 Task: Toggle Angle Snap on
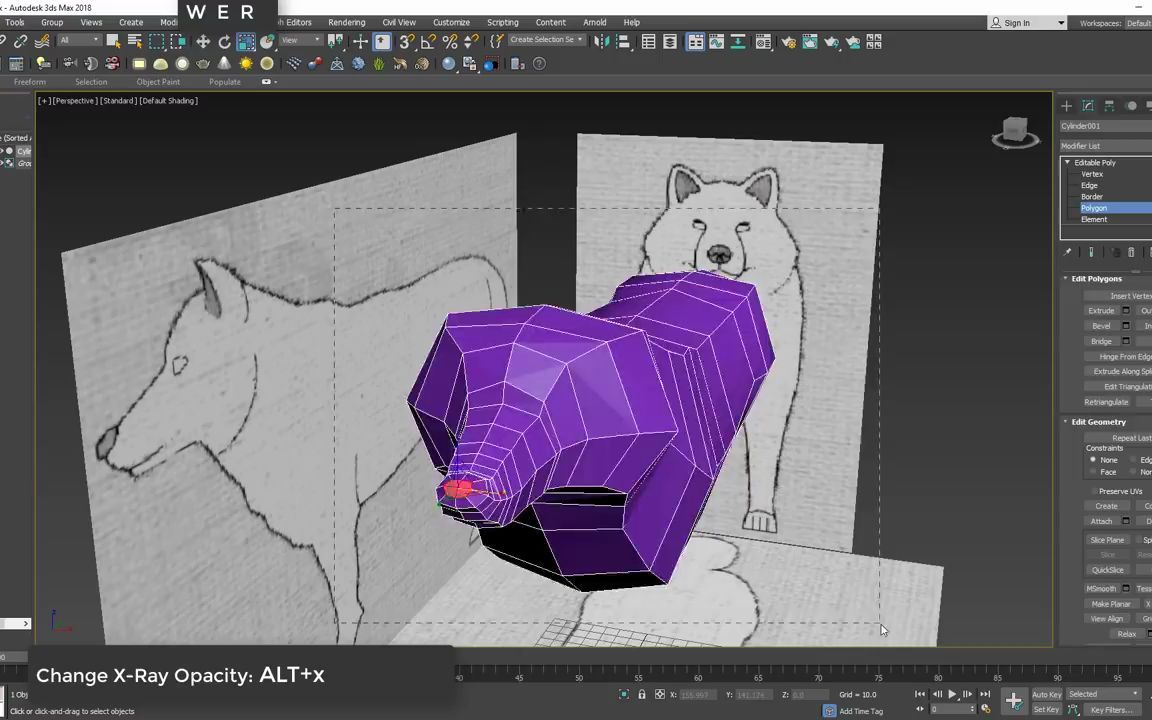click(426, 41)
